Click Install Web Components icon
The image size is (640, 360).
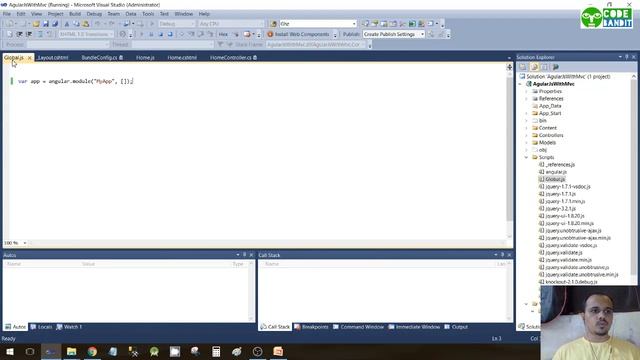[270, 34]
